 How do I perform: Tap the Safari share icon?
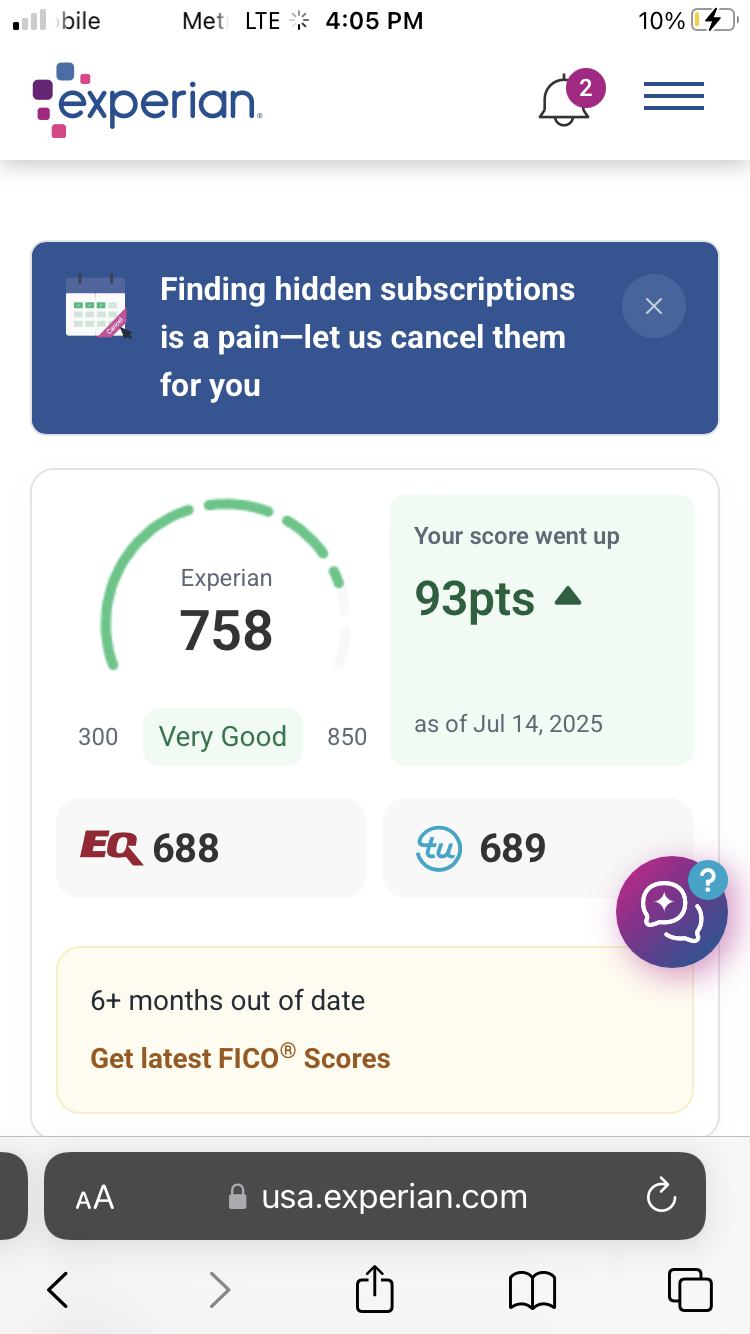[375, 1290]
